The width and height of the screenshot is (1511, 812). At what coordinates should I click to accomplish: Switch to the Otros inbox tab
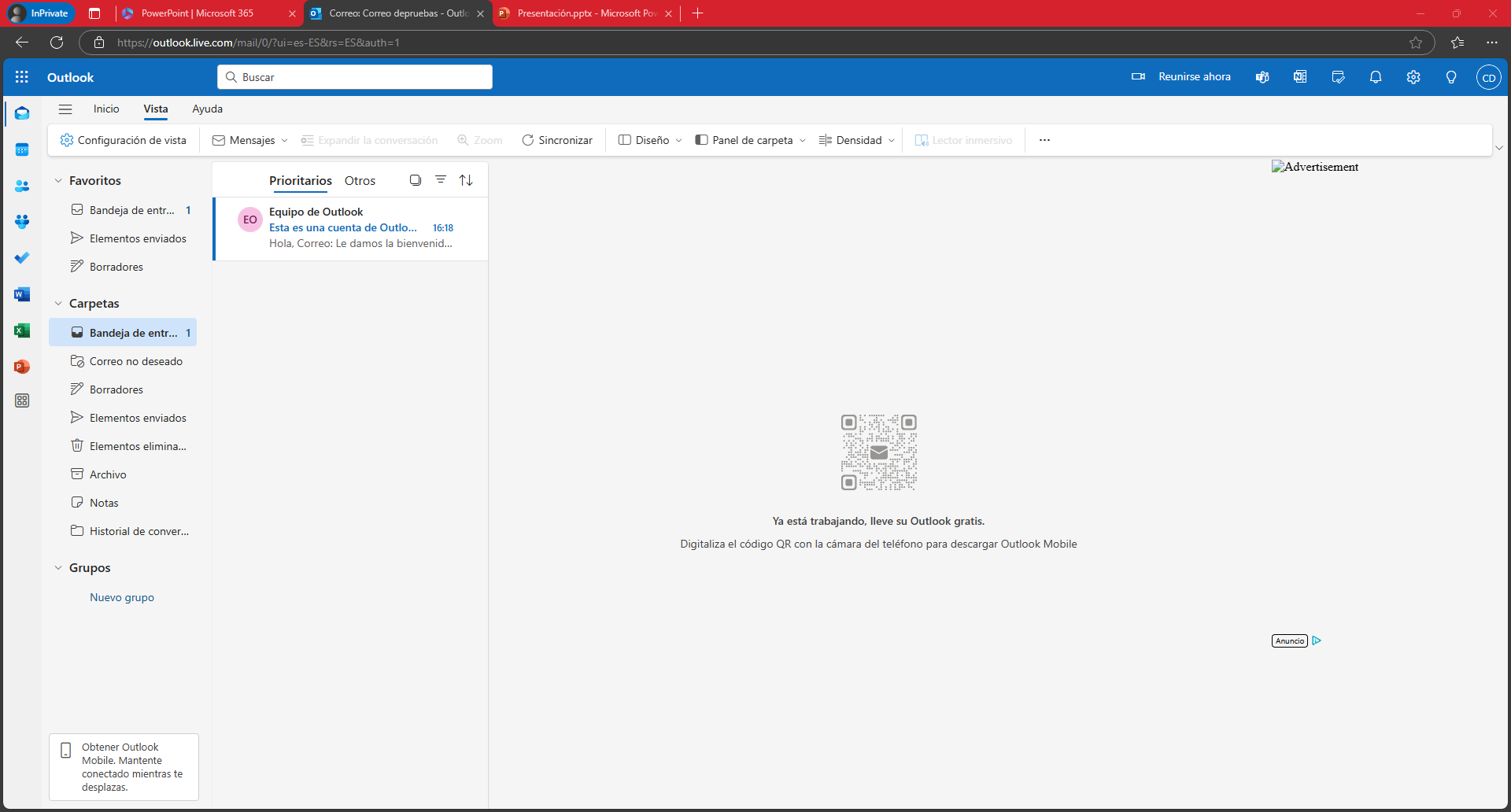point(360,181)
